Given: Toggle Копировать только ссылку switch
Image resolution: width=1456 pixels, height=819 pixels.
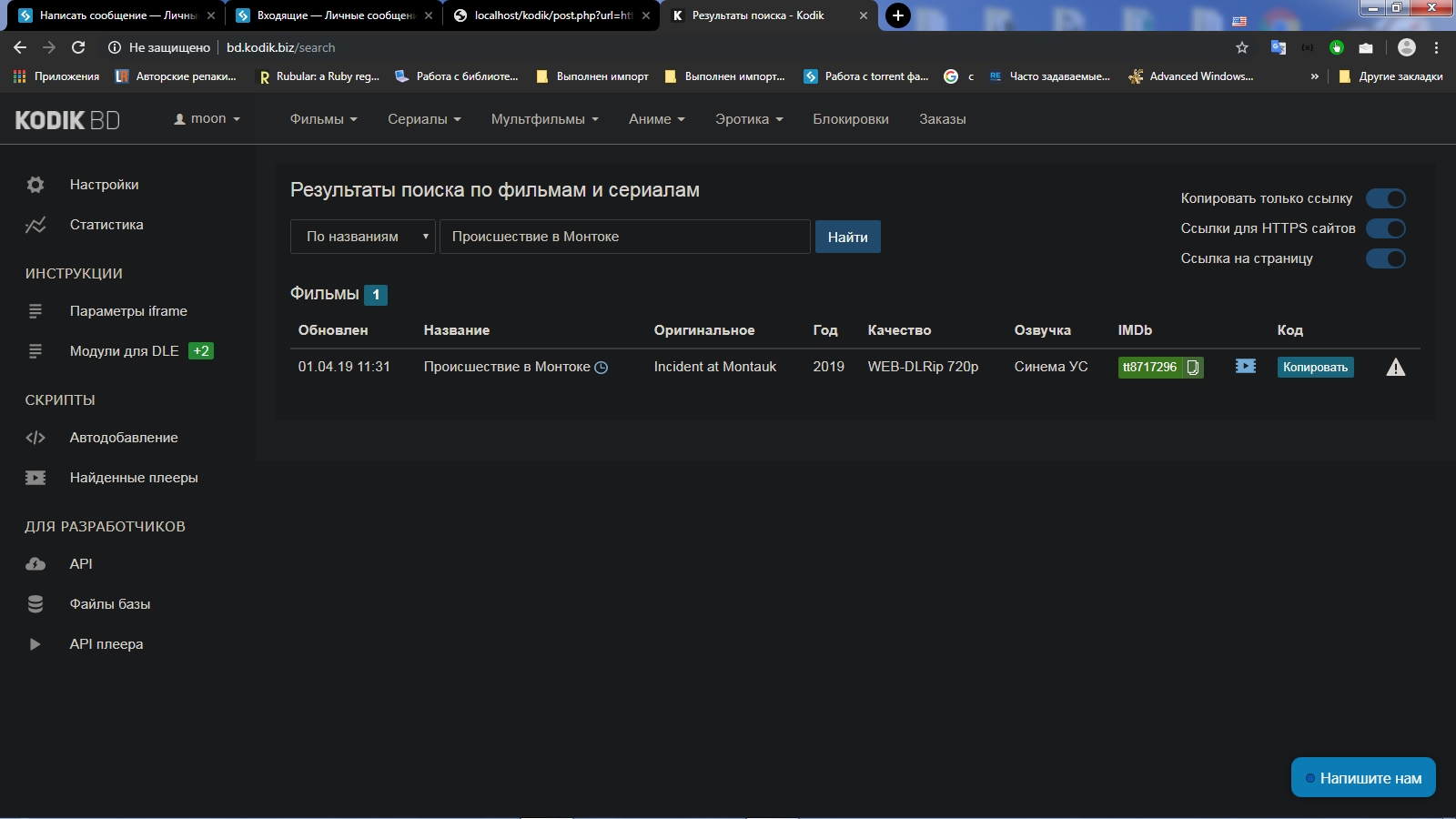Looking at the screenshot, I should click(1385, 198).
